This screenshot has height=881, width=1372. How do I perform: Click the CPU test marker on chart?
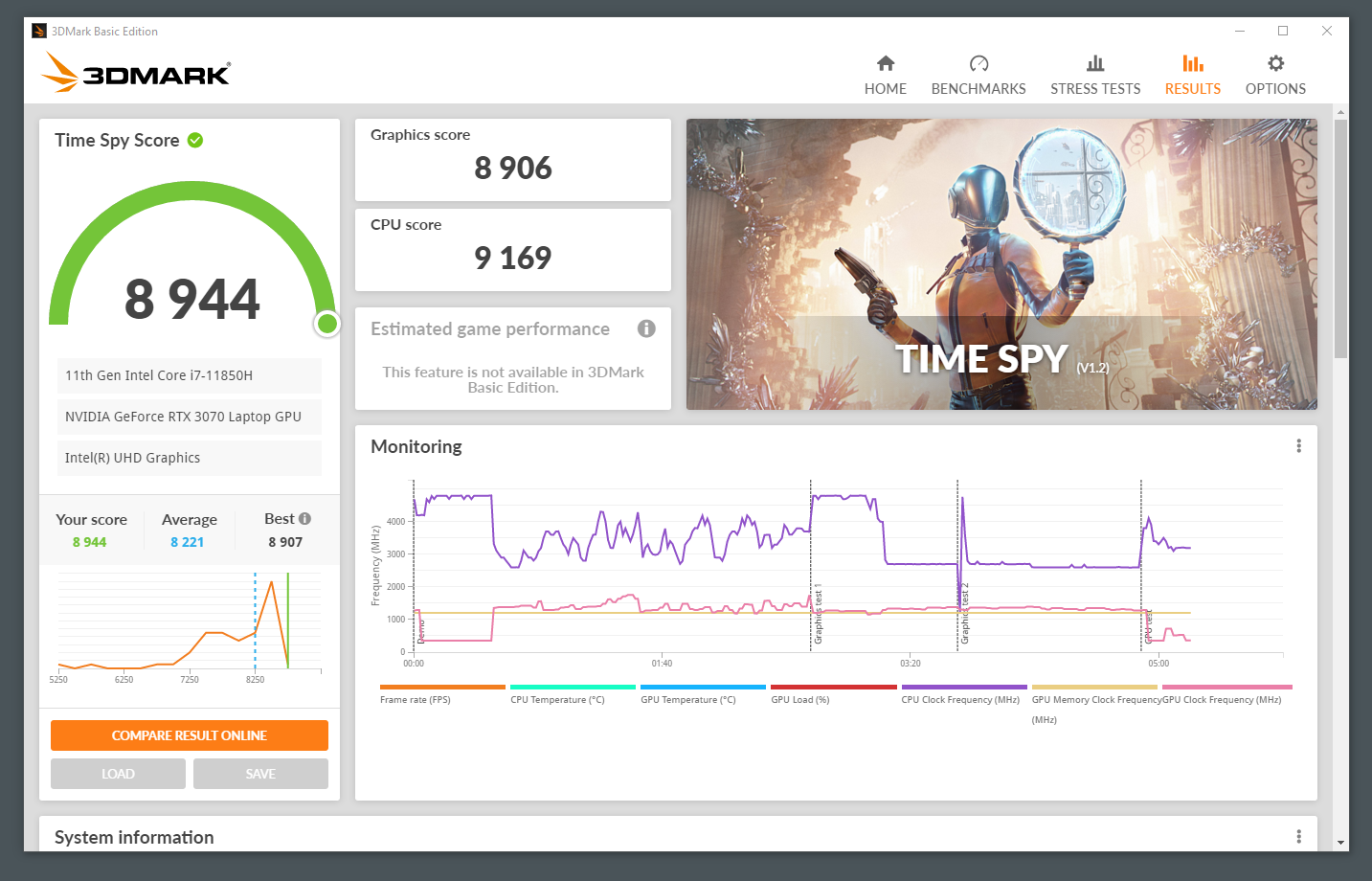click(x=1148, y=626)
